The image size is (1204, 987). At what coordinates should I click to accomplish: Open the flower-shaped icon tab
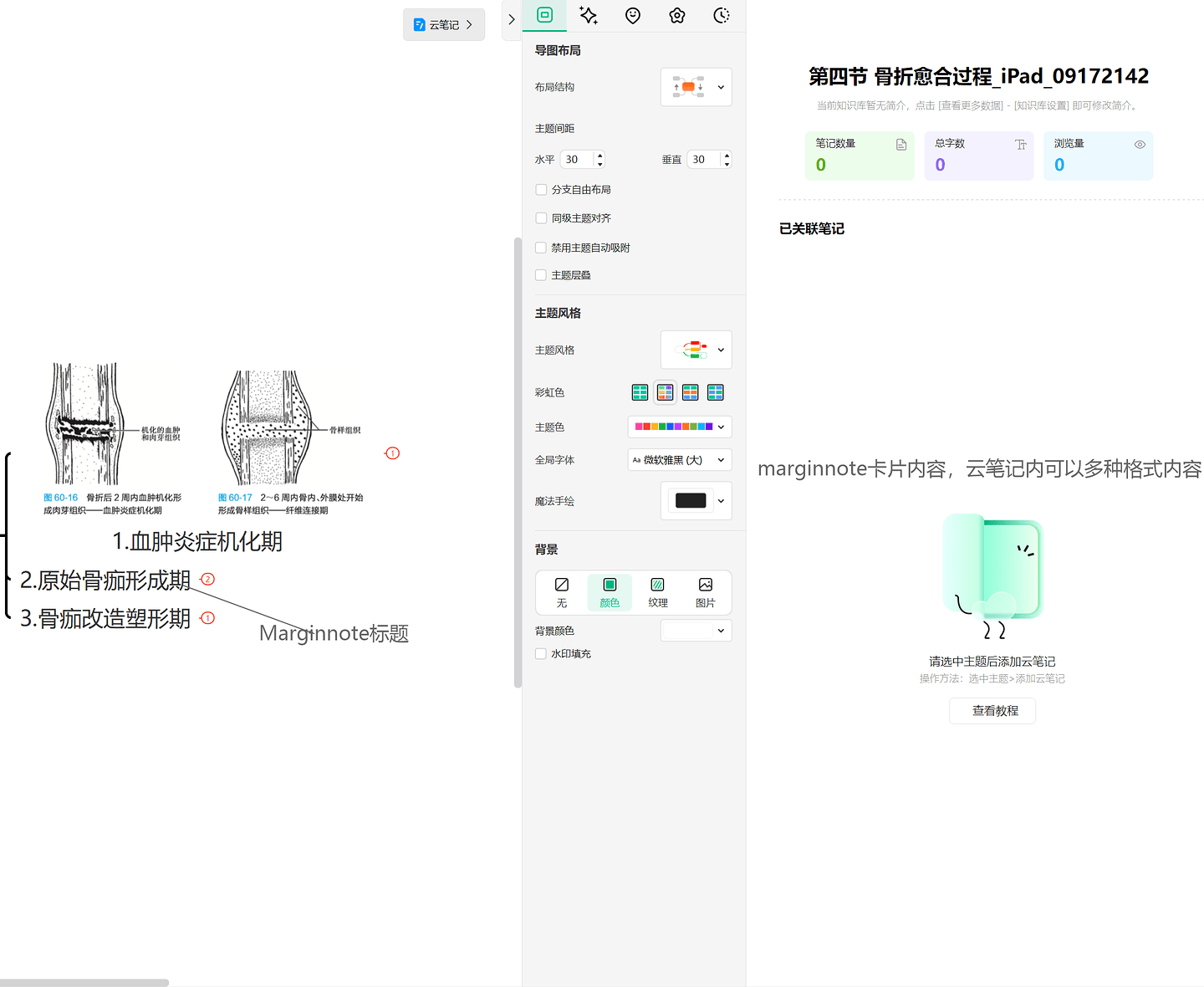(x=677, y=15)
